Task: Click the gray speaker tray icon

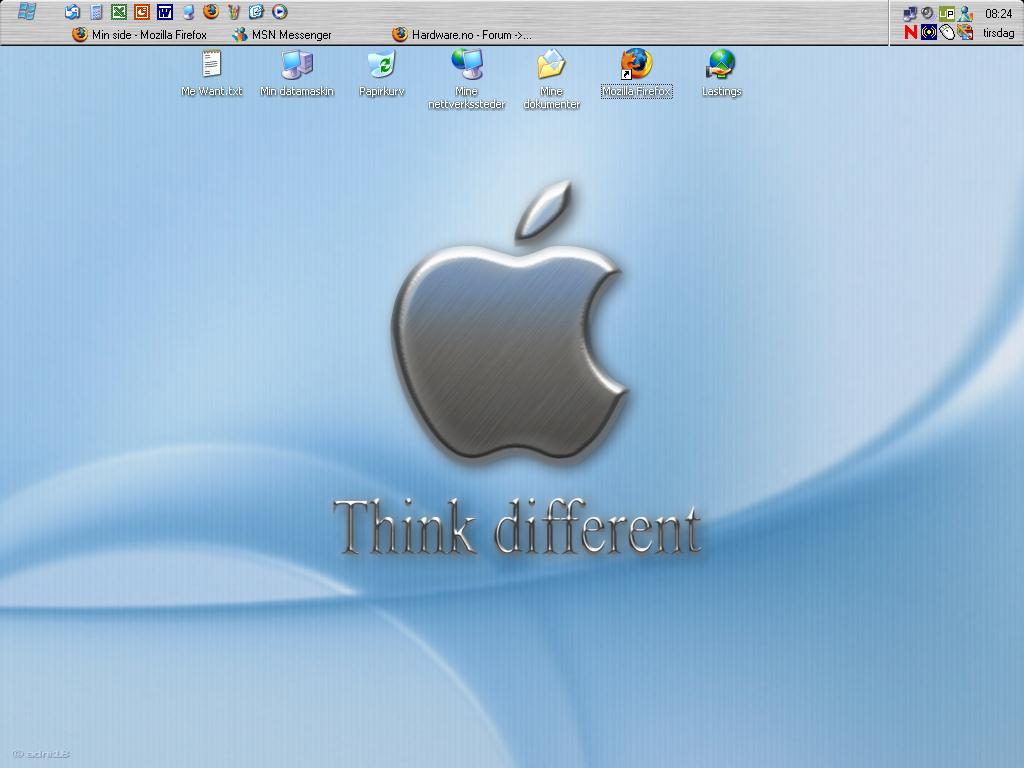Action: point(927,12)
